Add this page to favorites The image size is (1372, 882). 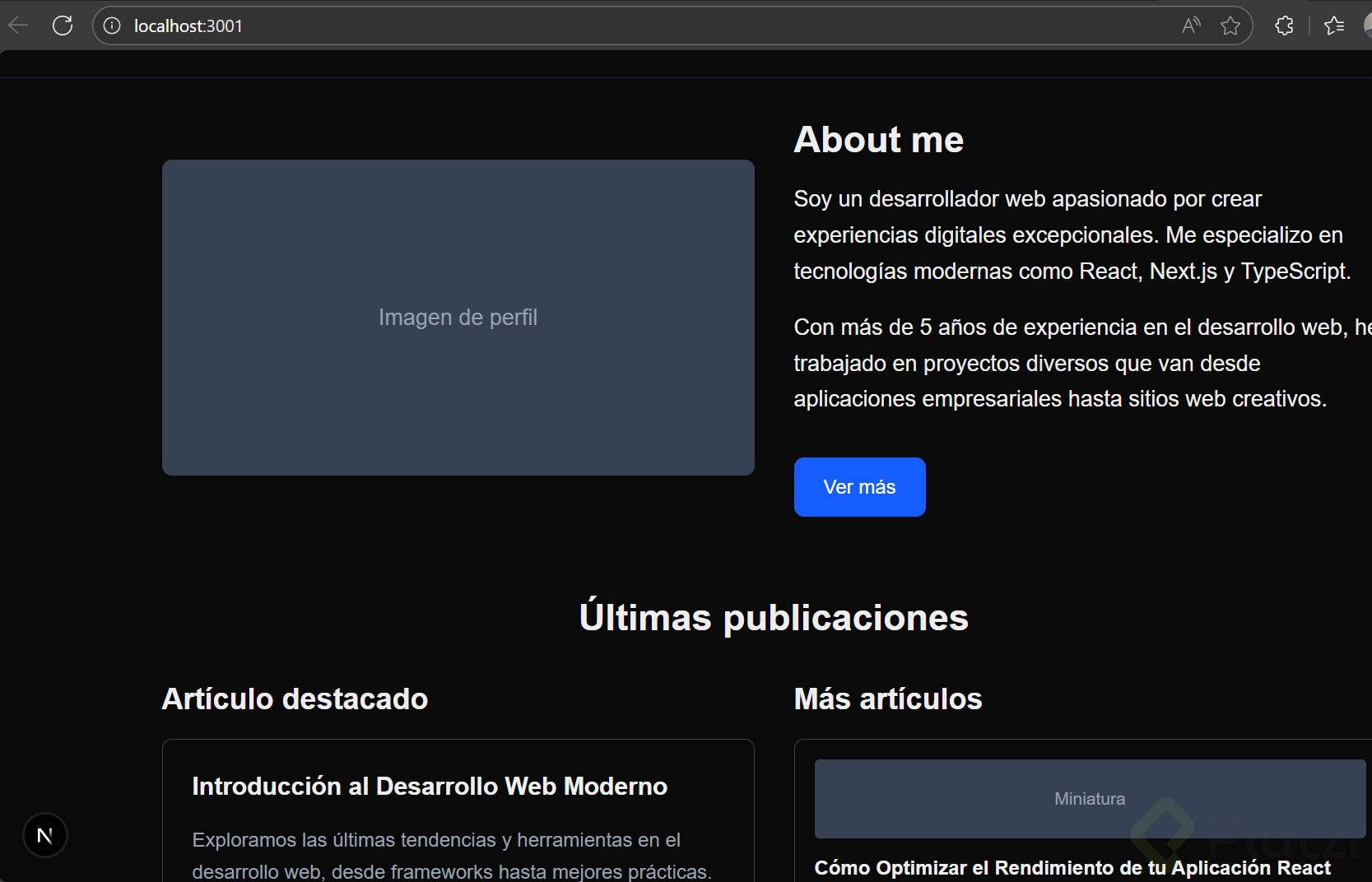[1230, 26]
